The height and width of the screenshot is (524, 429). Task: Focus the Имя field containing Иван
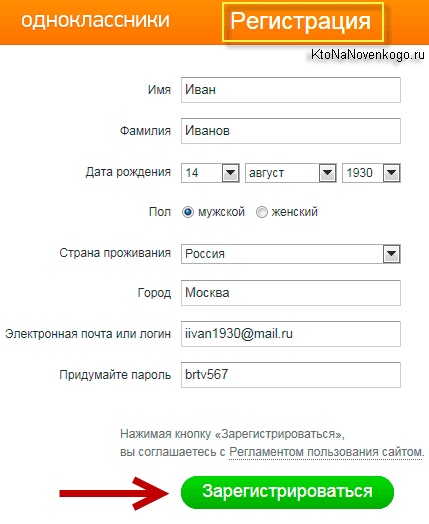coord(291,90)
